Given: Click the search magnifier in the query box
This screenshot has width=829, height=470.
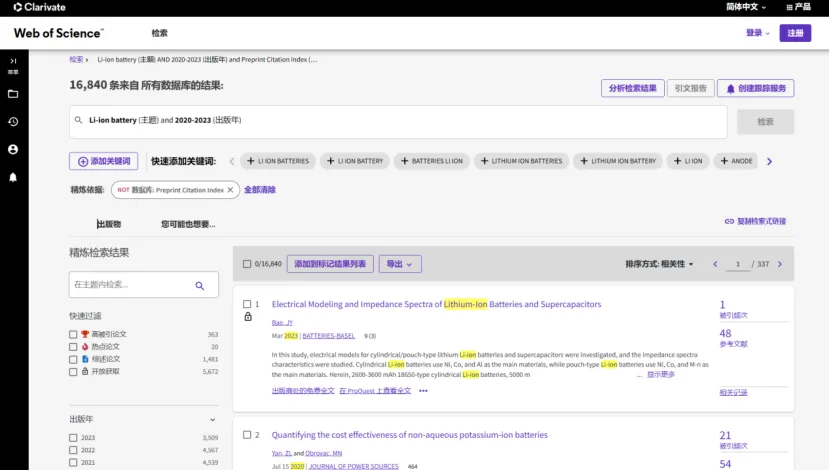Looking at the screenshot, I should [78, 120].
